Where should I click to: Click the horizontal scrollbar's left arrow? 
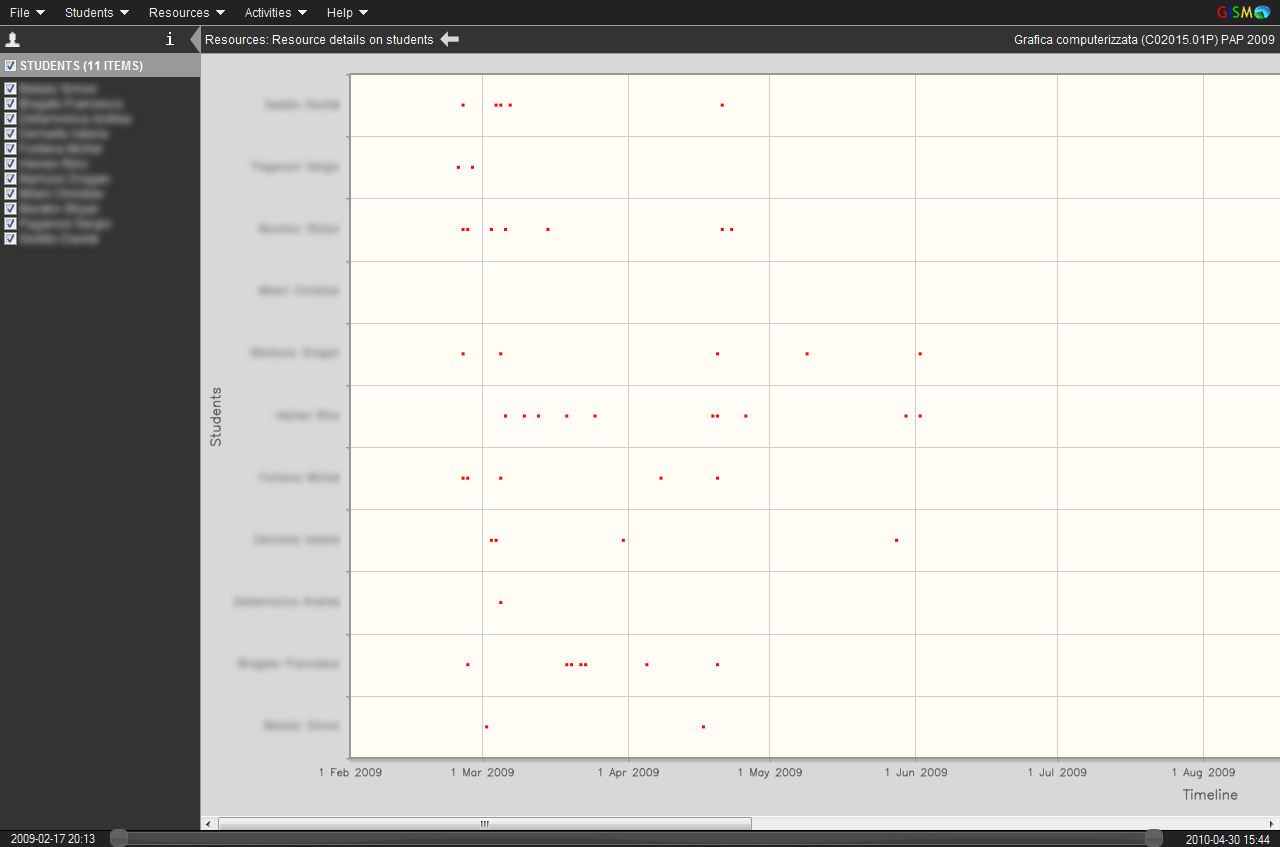point(208,824)
